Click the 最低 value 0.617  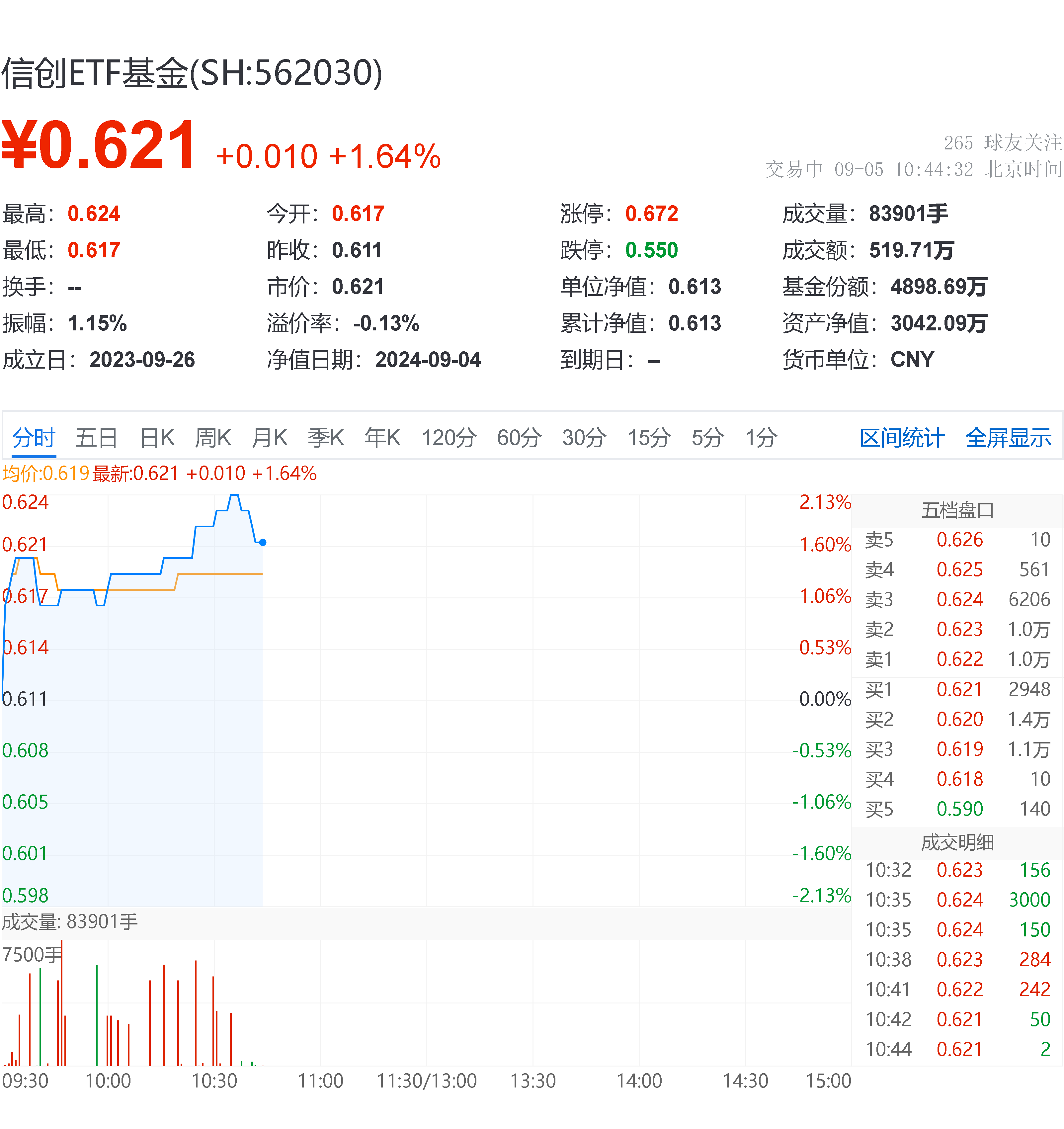pos(94,250)
